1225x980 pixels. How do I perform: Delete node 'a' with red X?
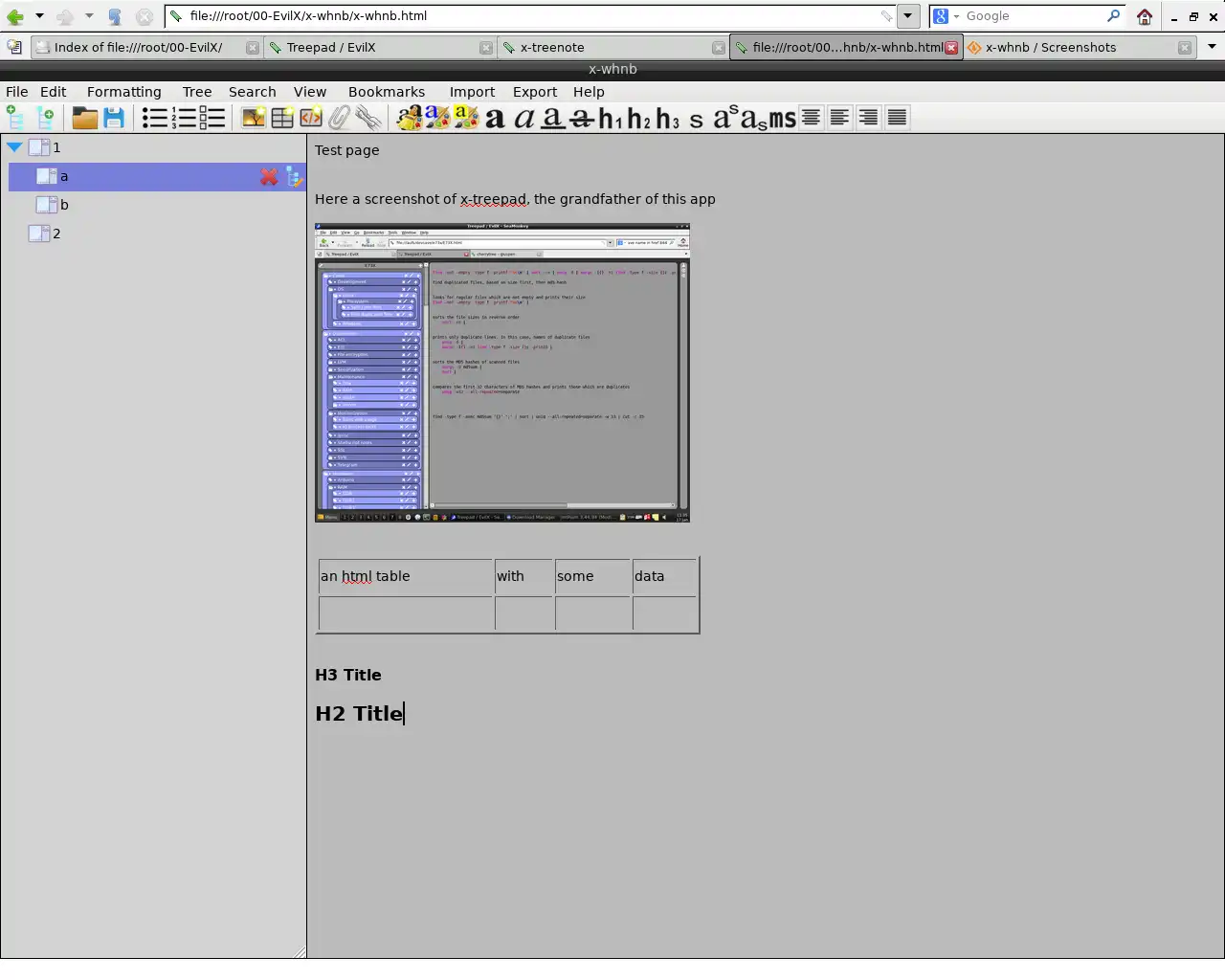(269, 176)
